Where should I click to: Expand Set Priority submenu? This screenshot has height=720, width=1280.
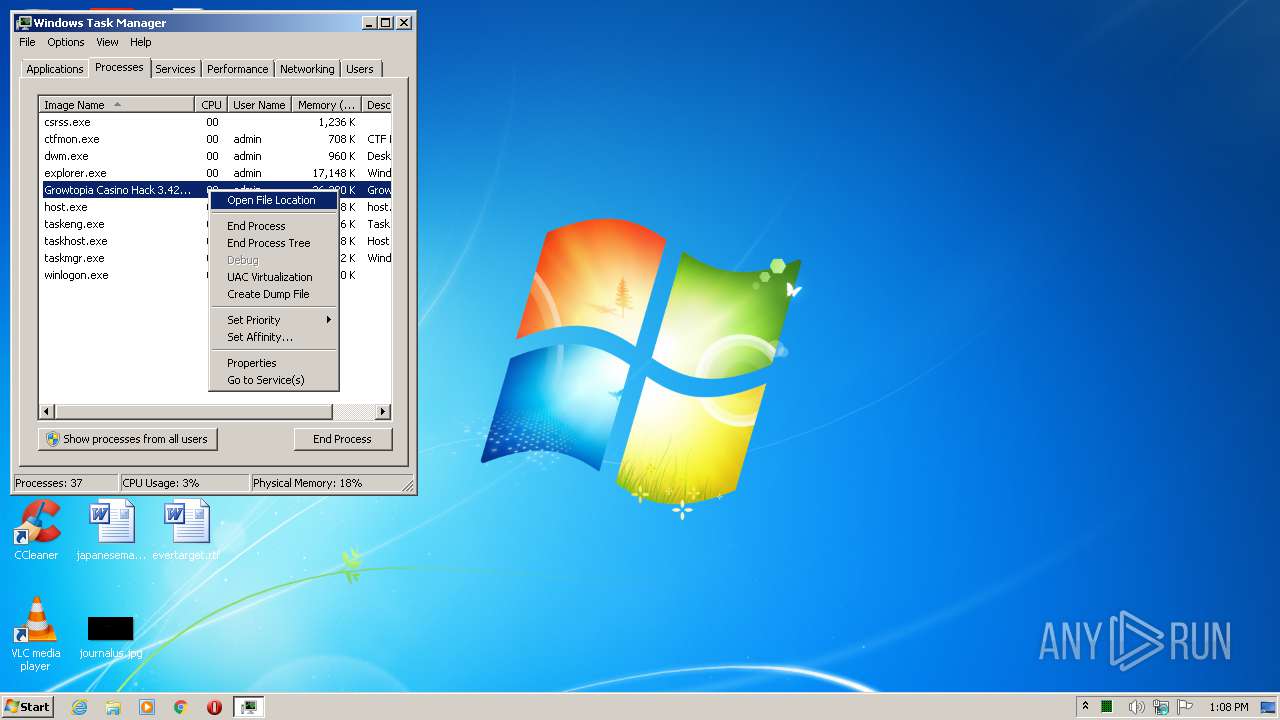(273, 320)
